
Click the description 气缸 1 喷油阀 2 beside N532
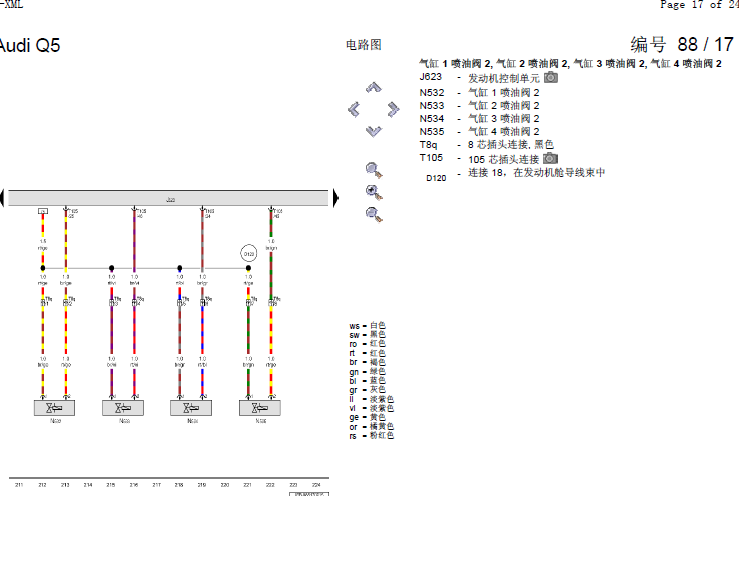click(x=503, y=93)
